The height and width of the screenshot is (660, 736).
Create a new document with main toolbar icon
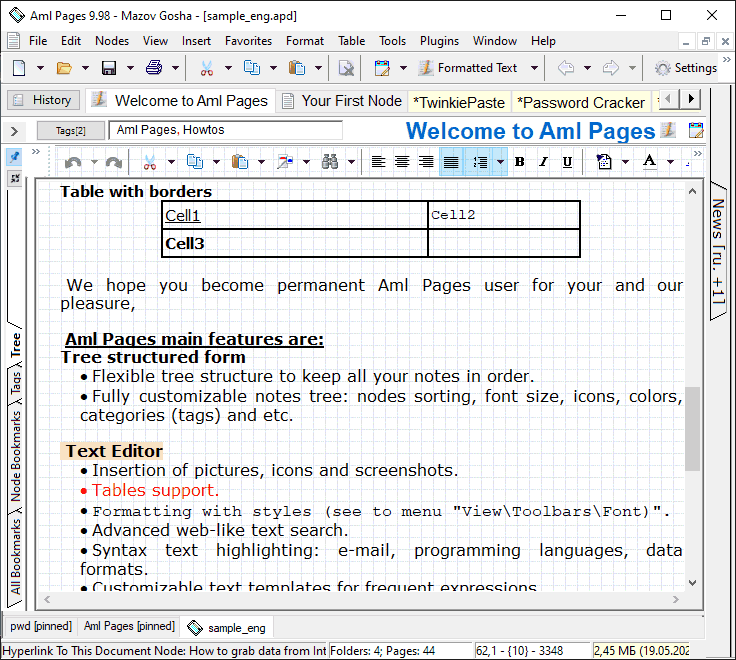19,68
